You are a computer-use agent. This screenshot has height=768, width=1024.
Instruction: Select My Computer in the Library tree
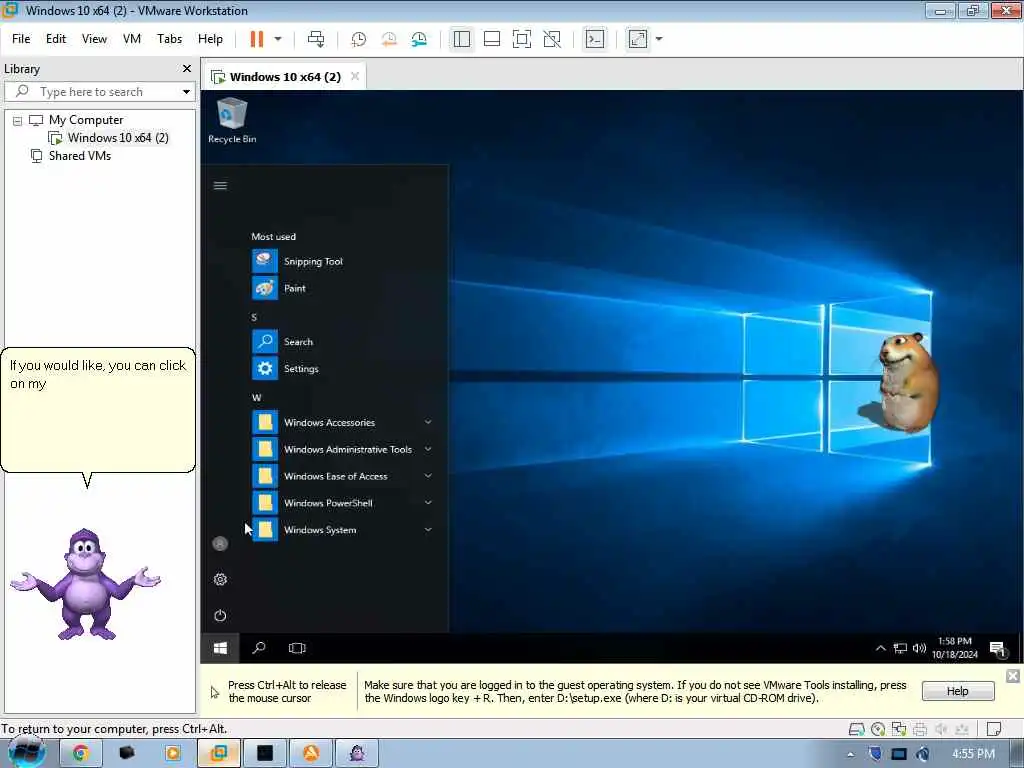coord(86,120)
